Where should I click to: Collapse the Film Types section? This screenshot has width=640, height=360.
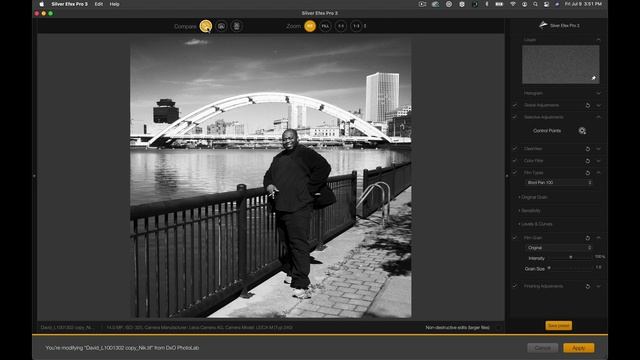tap(598, 173)
